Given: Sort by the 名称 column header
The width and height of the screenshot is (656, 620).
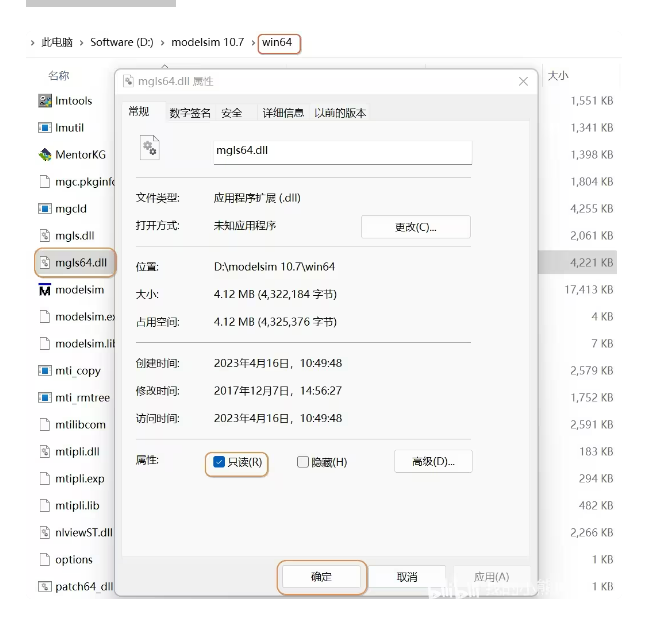Looking at the screenshot, I should tap(59, 76).
